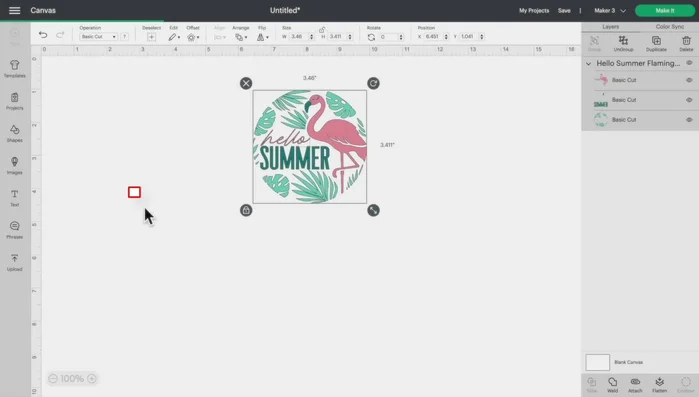699x397 pixels.
Task: Click the Deselect icon
Action: coord(151,37)
